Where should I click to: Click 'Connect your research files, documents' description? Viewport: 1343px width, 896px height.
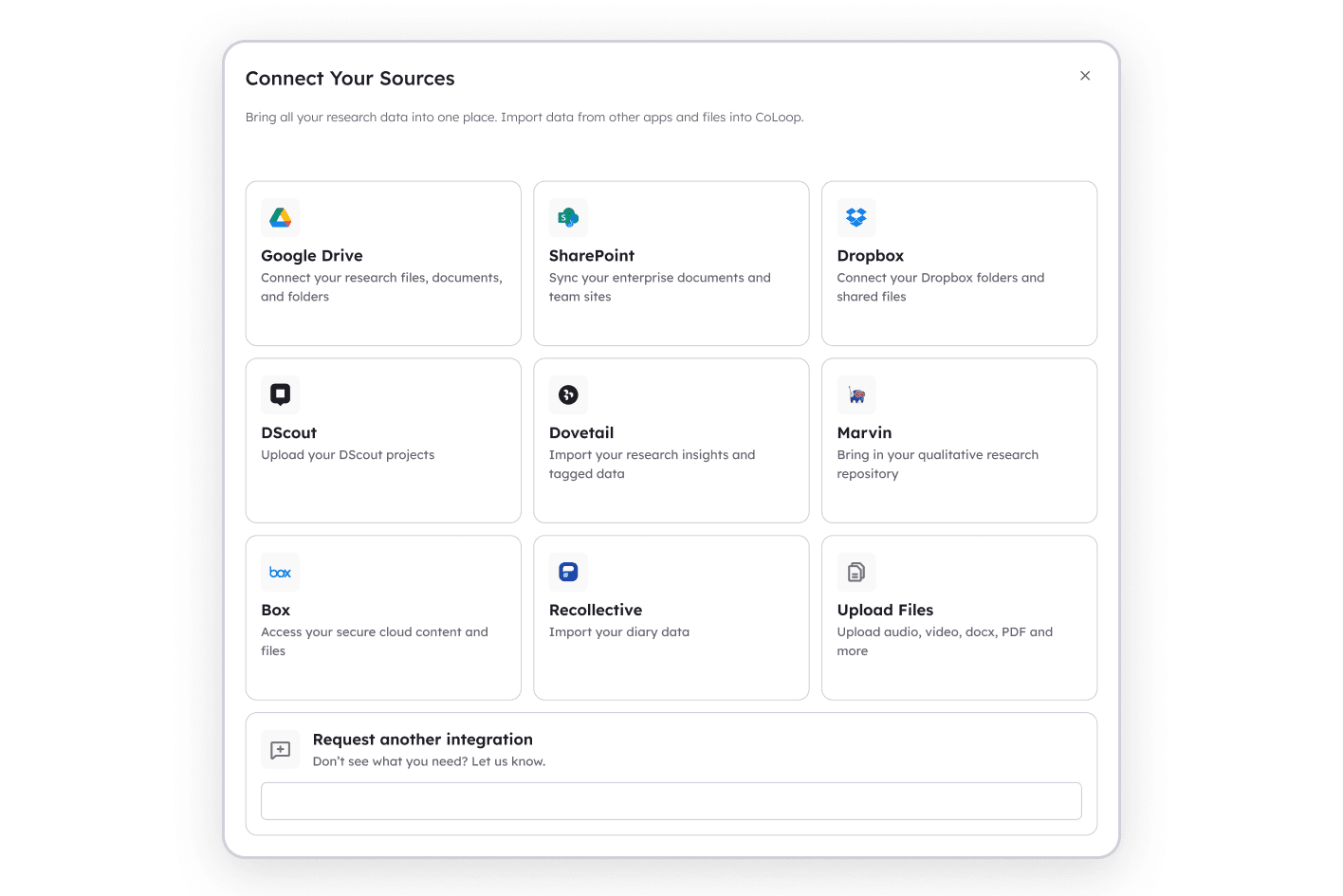tap(381, 287)
